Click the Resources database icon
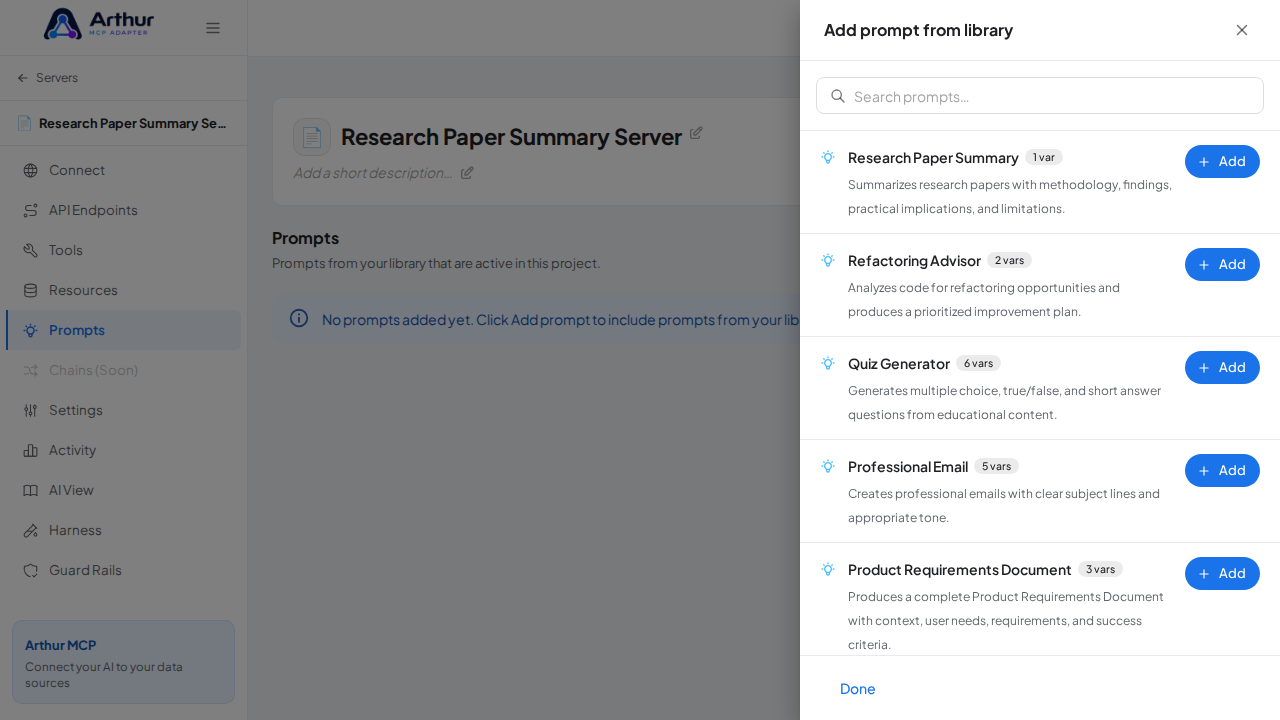1280x720 pixels. [x=31, y=290]
